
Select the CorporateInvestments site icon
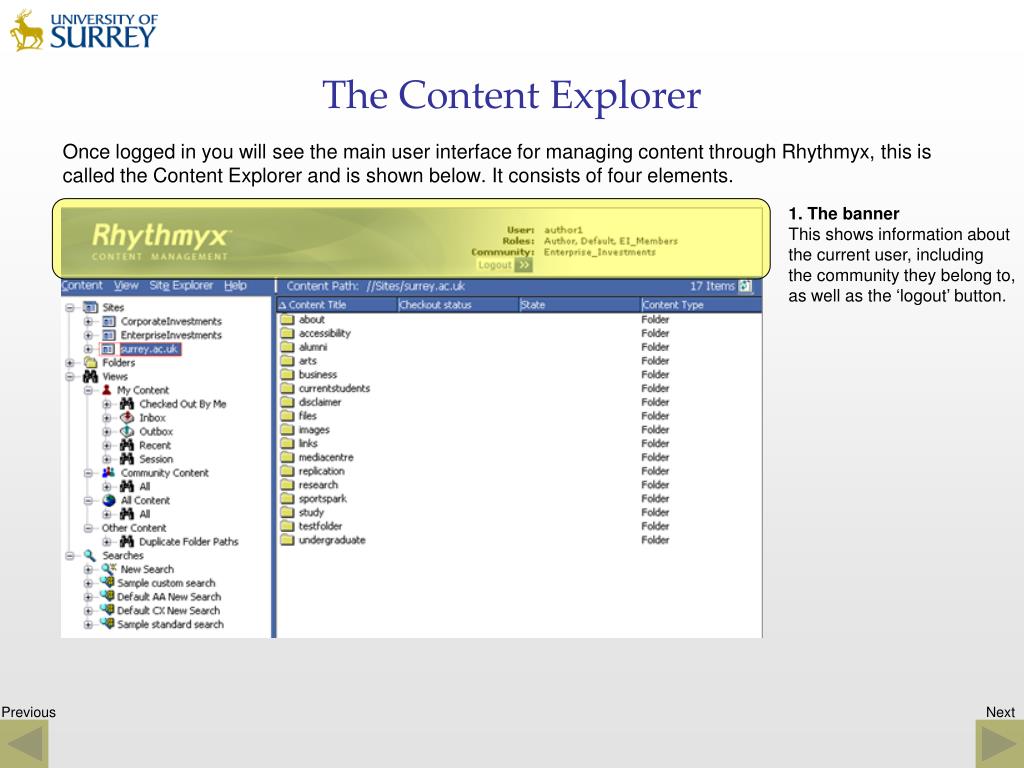coord(109,321)
